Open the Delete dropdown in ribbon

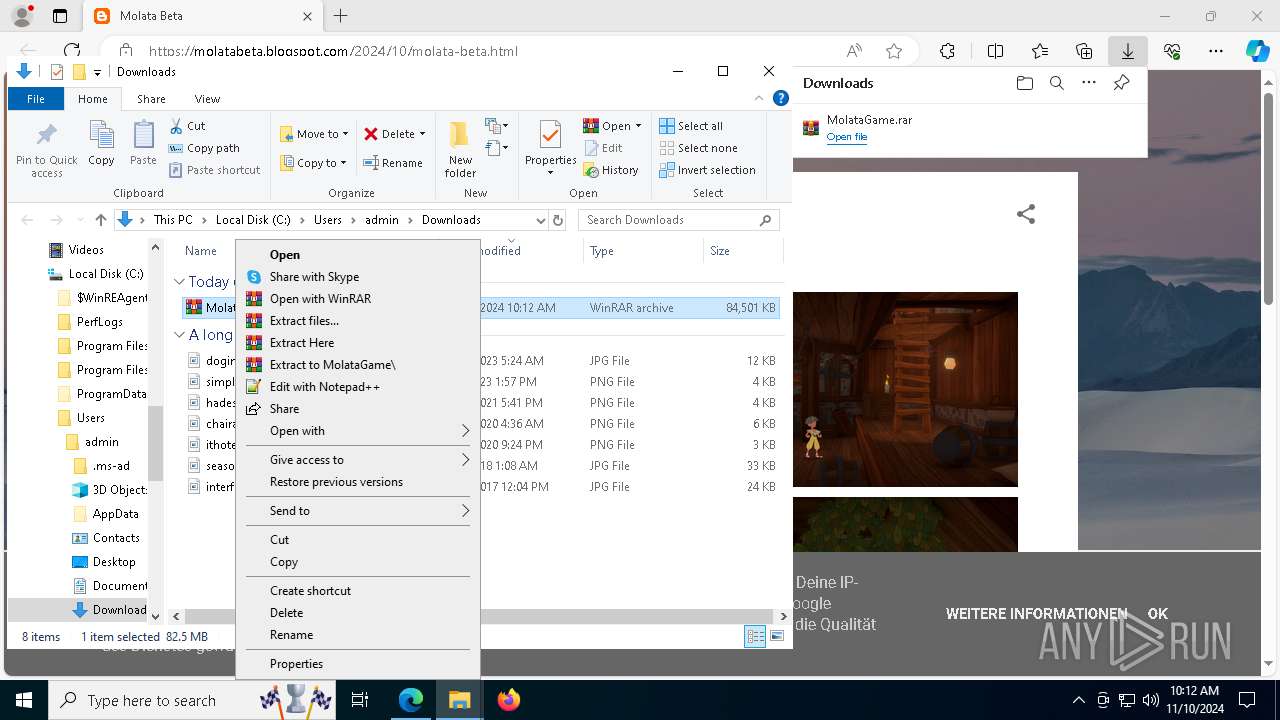[394, 134]
